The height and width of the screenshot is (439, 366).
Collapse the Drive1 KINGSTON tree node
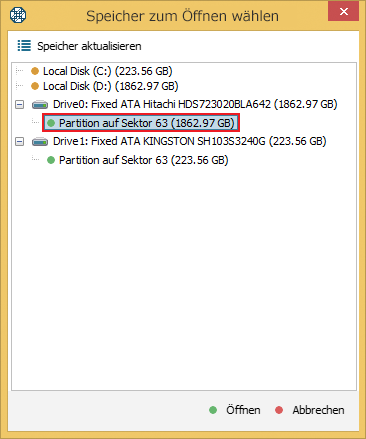(x=20, y=142)
